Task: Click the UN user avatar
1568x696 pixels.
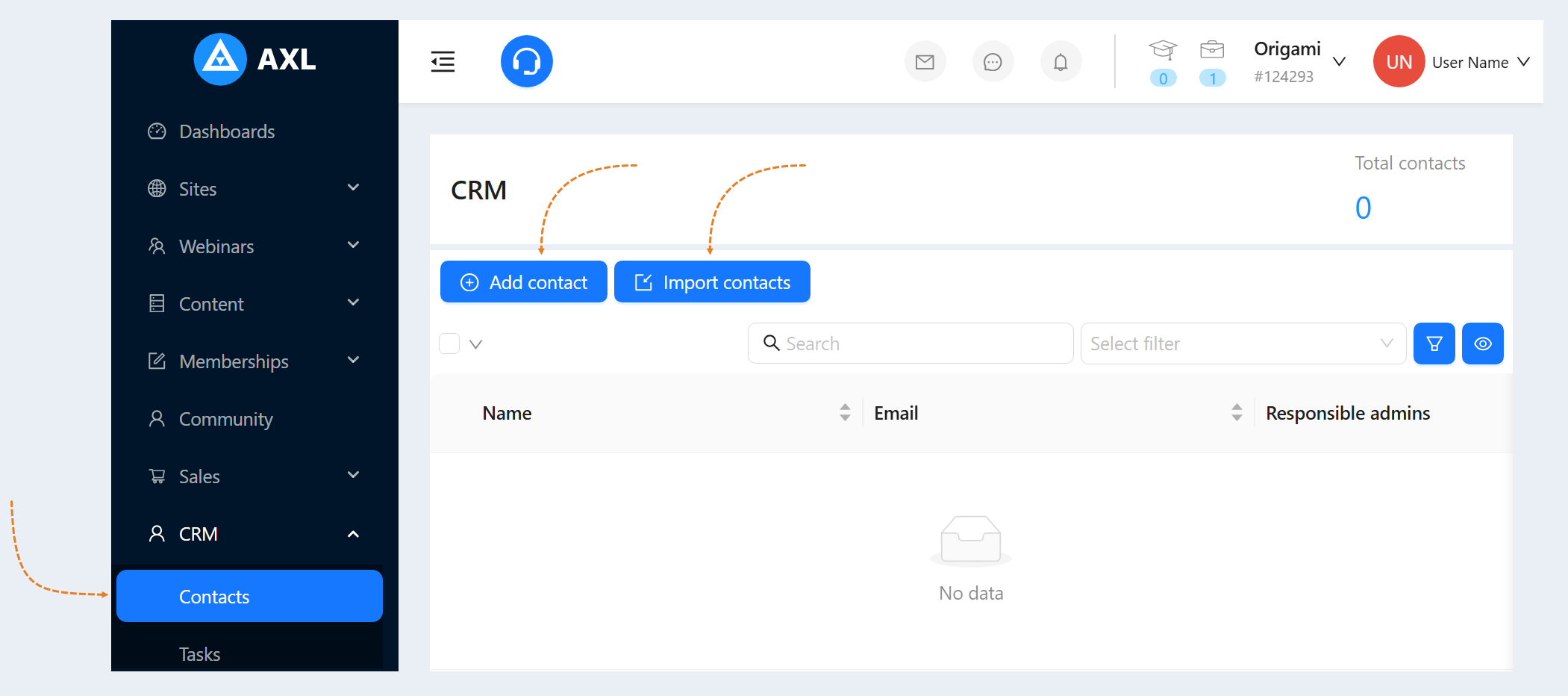Action: click(x=1399, y=61)
